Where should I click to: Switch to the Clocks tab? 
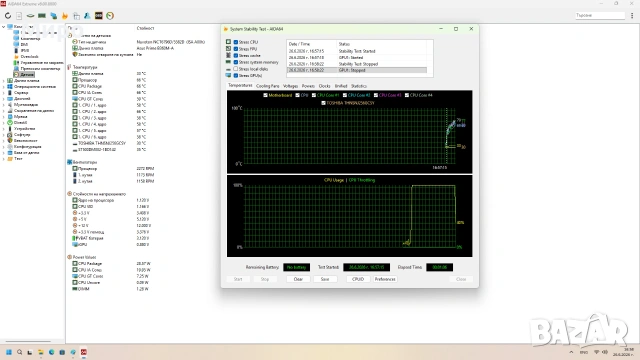click(x=324, y=86)
